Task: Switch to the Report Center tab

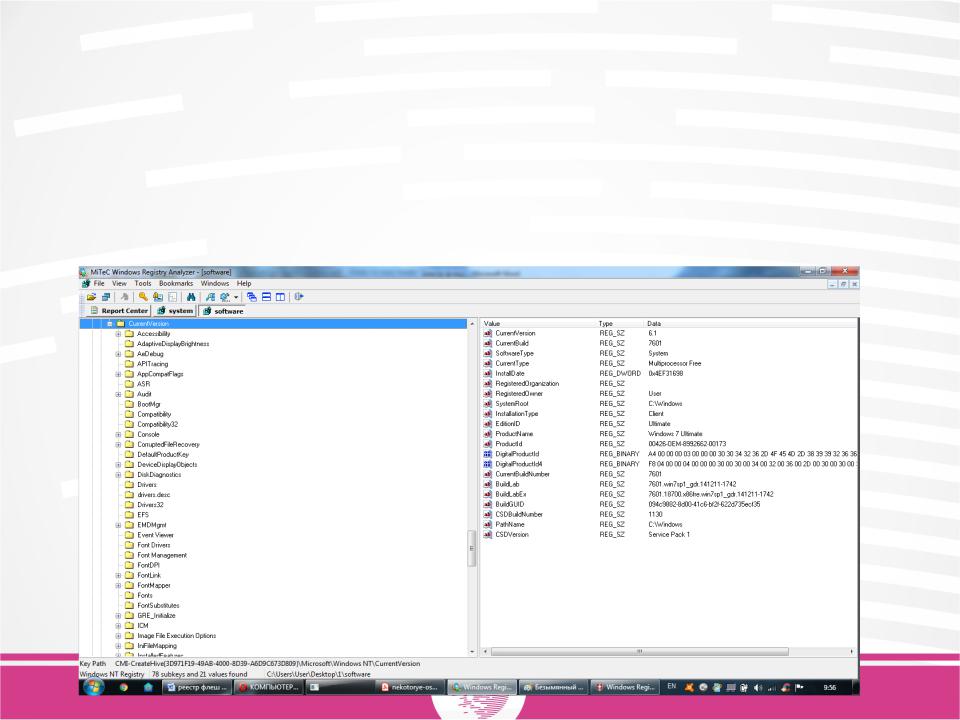Action: (x=119, y=310)
